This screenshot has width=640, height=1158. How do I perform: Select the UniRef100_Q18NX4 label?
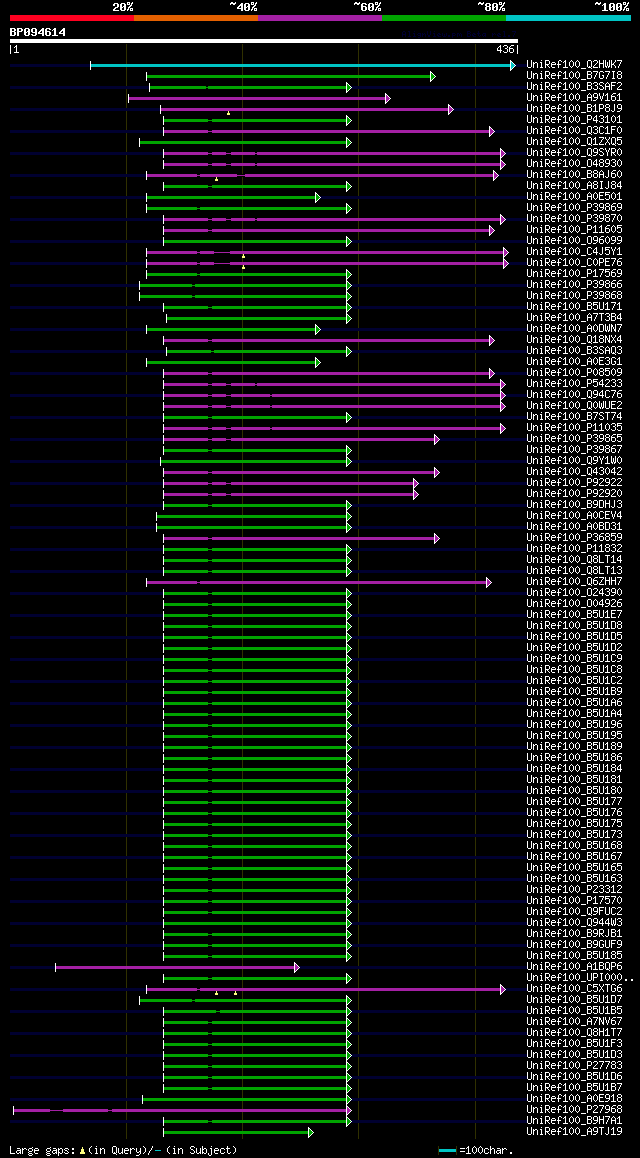coord(574,340)
